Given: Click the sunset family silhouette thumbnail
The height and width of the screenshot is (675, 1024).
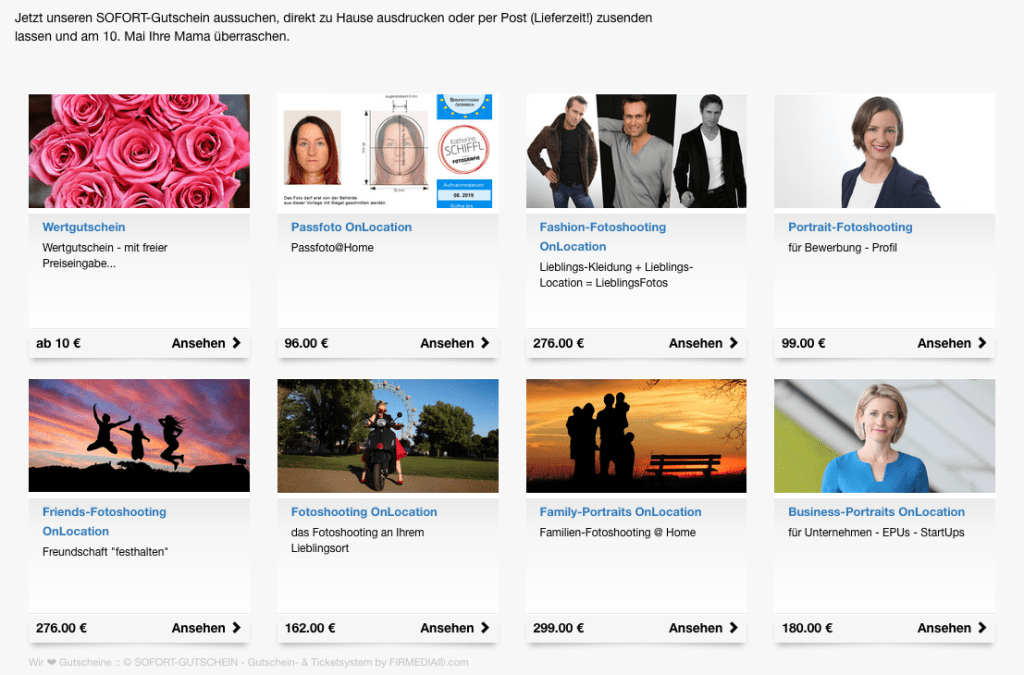Looking at the screenshot, I should pos(636,436).
